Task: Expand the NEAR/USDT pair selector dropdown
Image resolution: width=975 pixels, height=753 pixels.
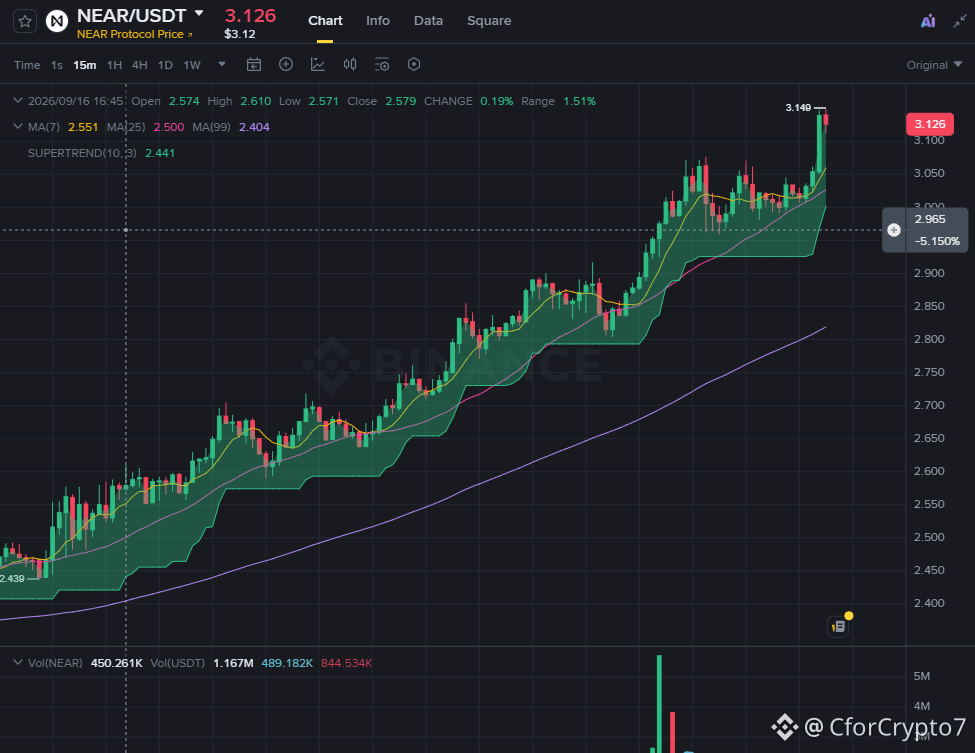Action: coord(199,13)
